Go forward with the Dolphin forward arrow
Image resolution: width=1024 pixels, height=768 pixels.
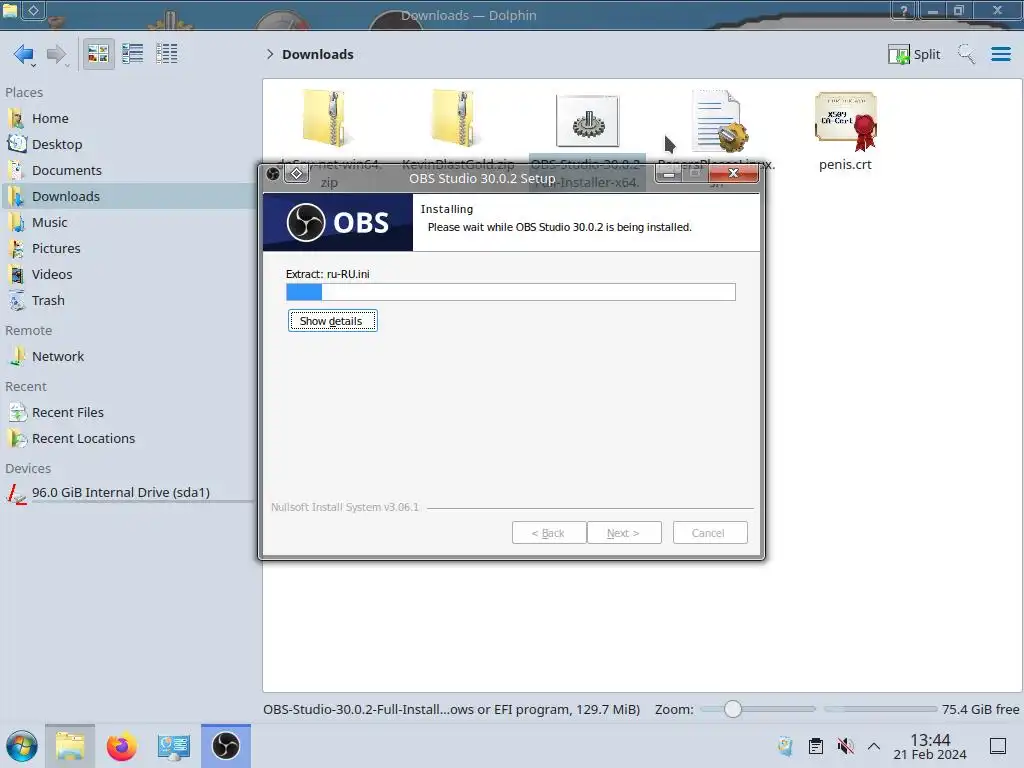click(x=57, y=54)
